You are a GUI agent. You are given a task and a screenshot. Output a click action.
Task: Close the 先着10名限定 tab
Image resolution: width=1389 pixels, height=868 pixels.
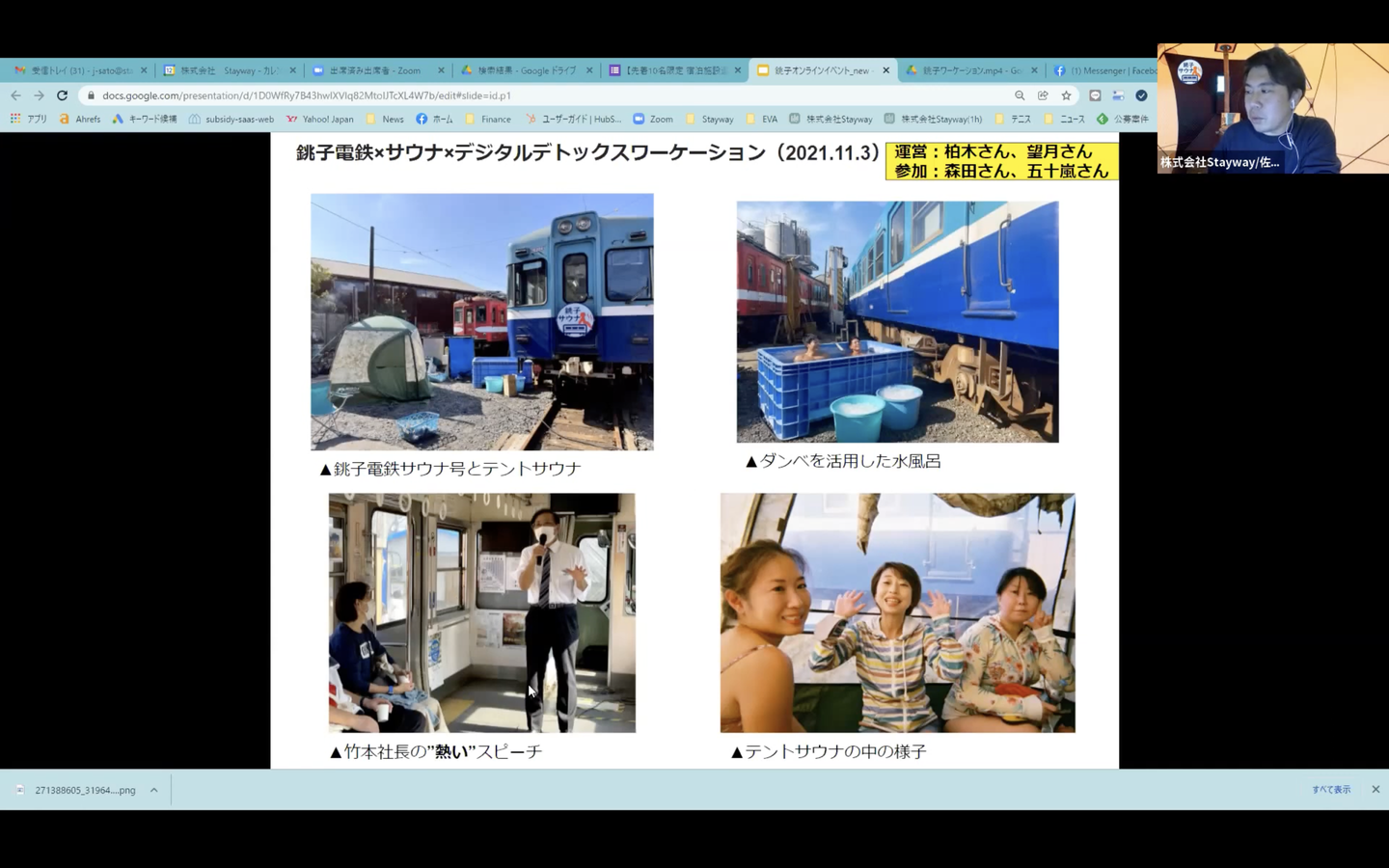point(738,70)
